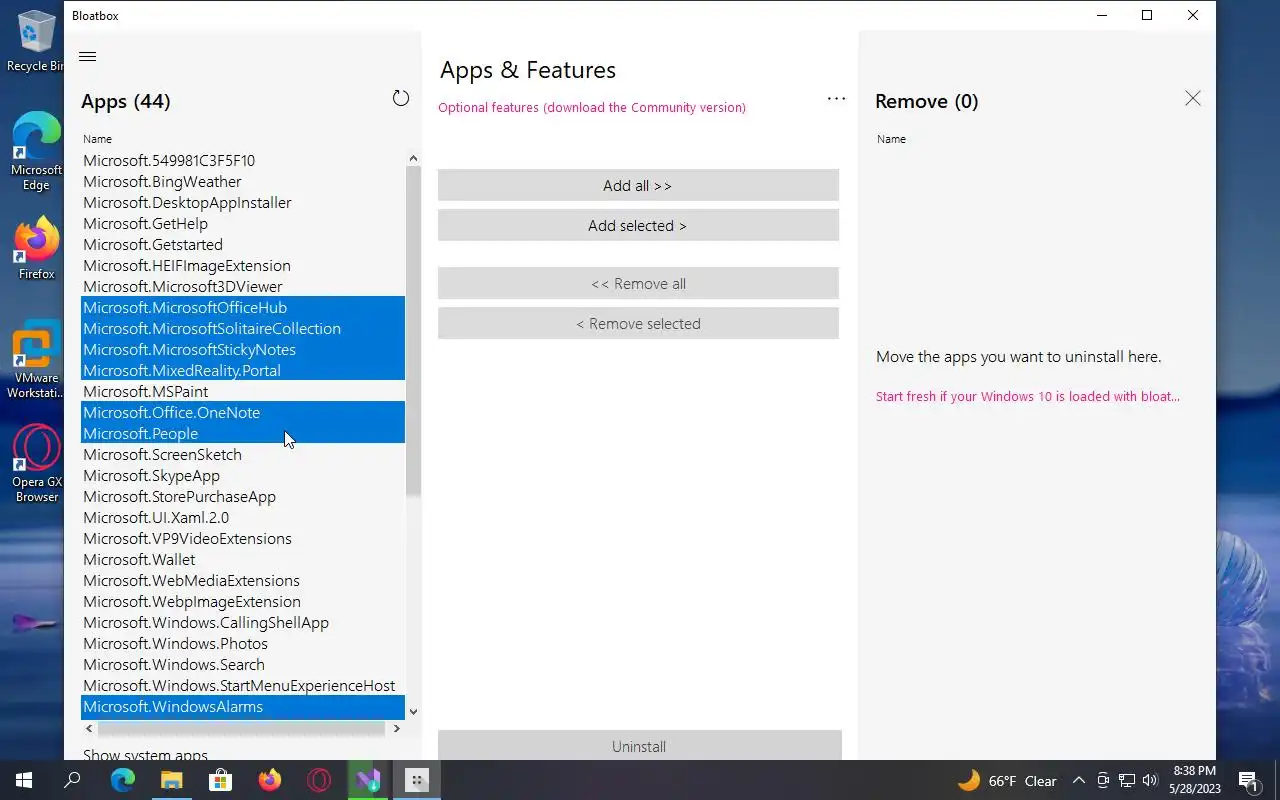
Task: Open the notification center icon
Action: (1247, 781)
